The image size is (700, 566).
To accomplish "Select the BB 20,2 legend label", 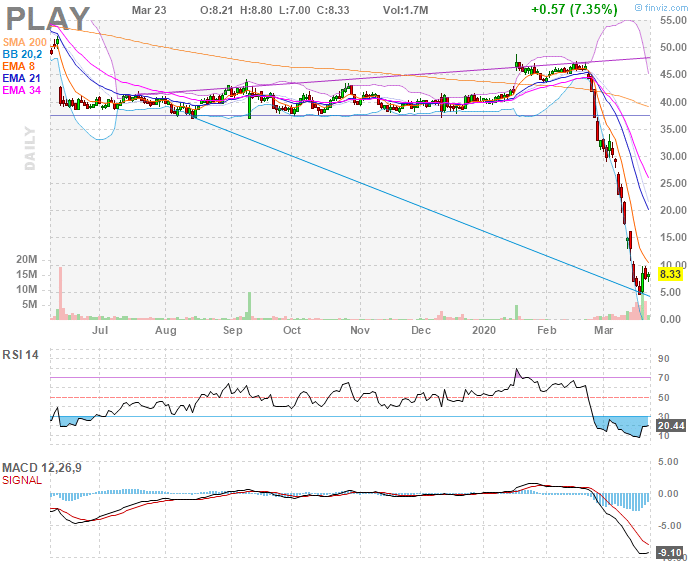I will pyautogui.click(x=22, y=54).
